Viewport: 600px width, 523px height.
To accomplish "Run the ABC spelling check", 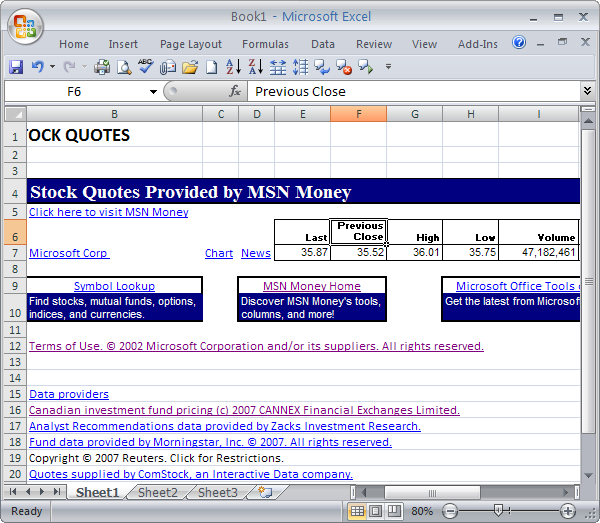I will 146,66.
